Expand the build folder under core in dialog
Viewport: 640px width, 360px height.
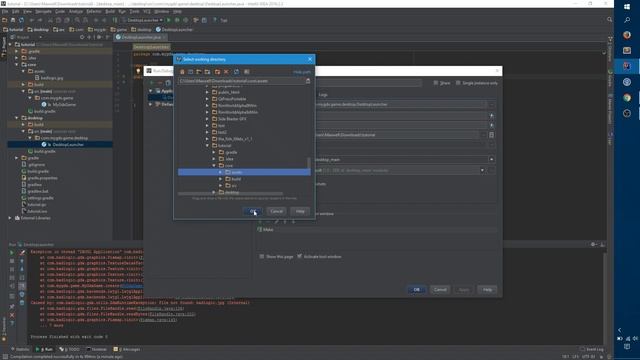(221, 179)
